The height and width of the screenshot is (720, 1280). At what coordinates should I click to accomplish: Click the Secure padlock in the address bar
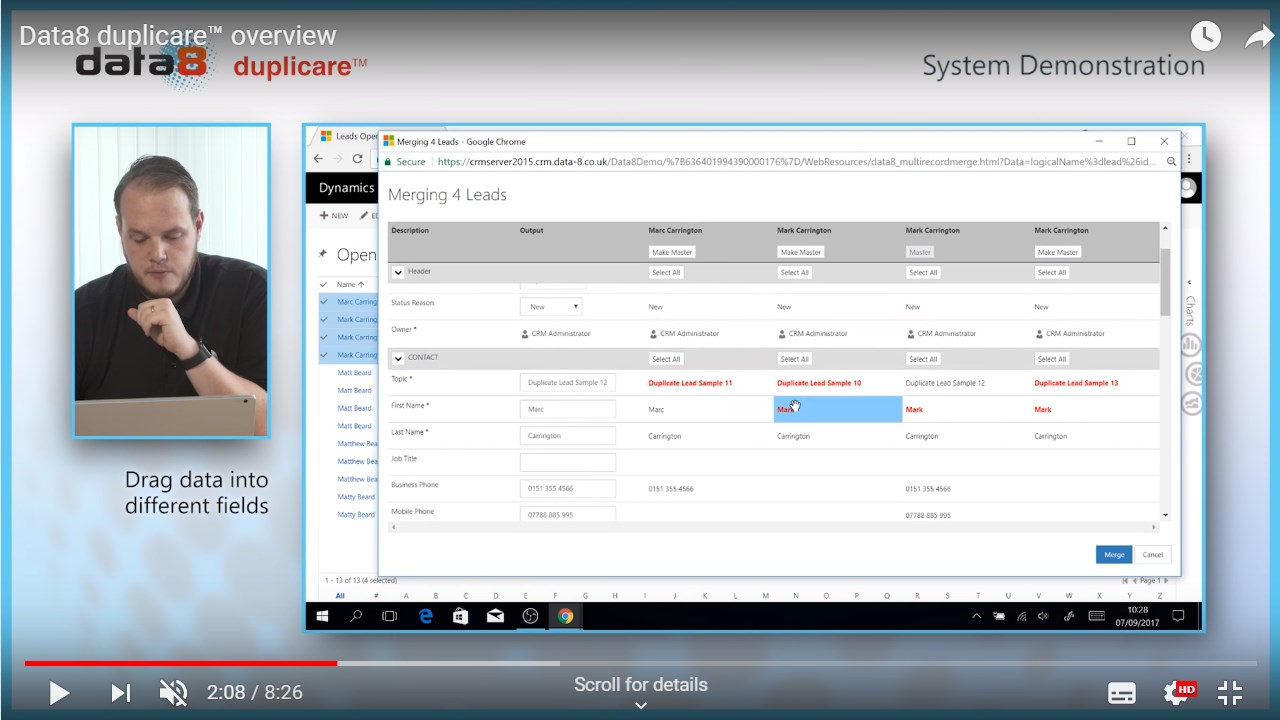387,162
